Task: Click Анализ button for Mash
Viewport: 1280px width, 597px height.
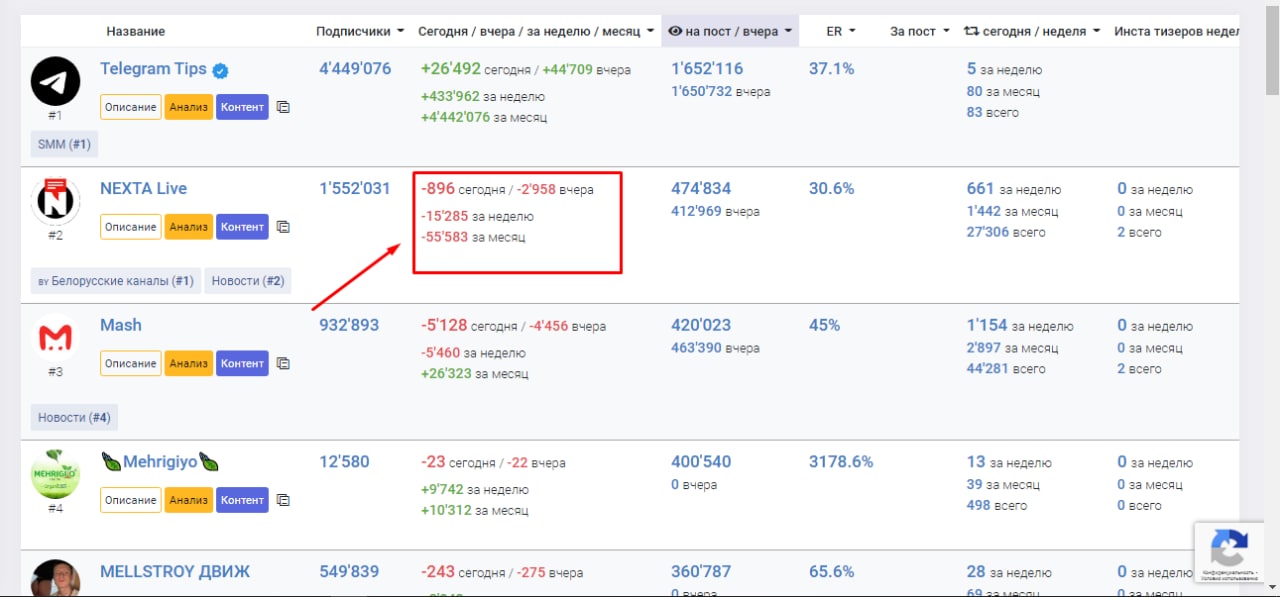Action: (x=189, y=363)
